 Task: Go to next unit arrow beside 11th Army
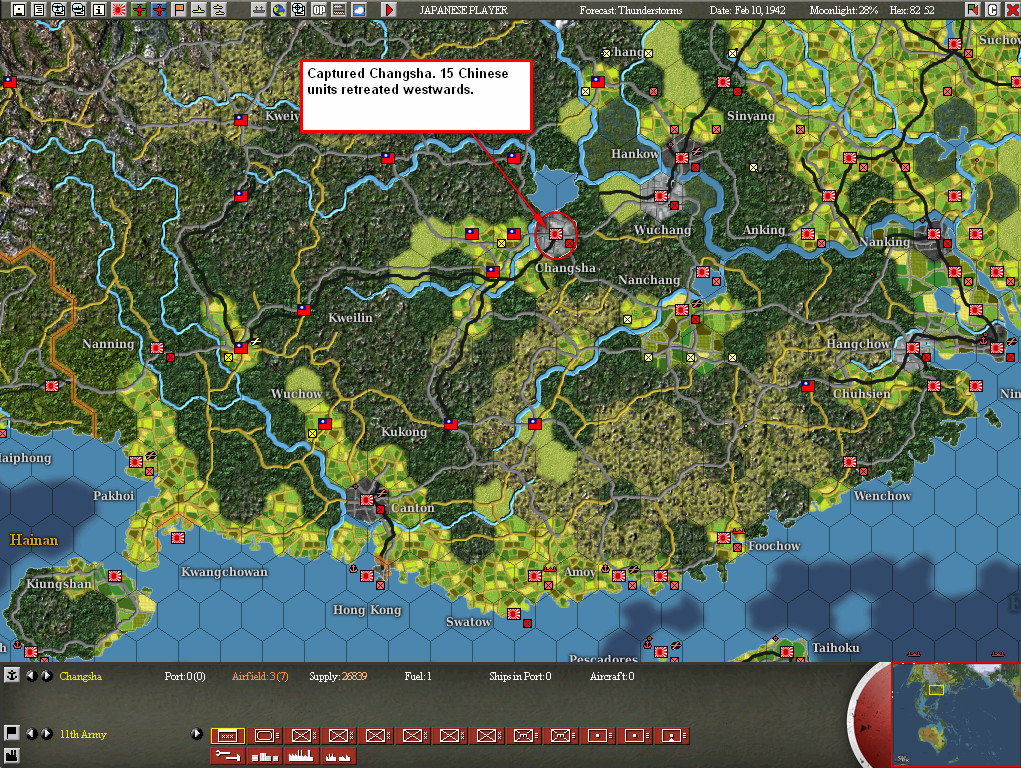pos(47,734)
